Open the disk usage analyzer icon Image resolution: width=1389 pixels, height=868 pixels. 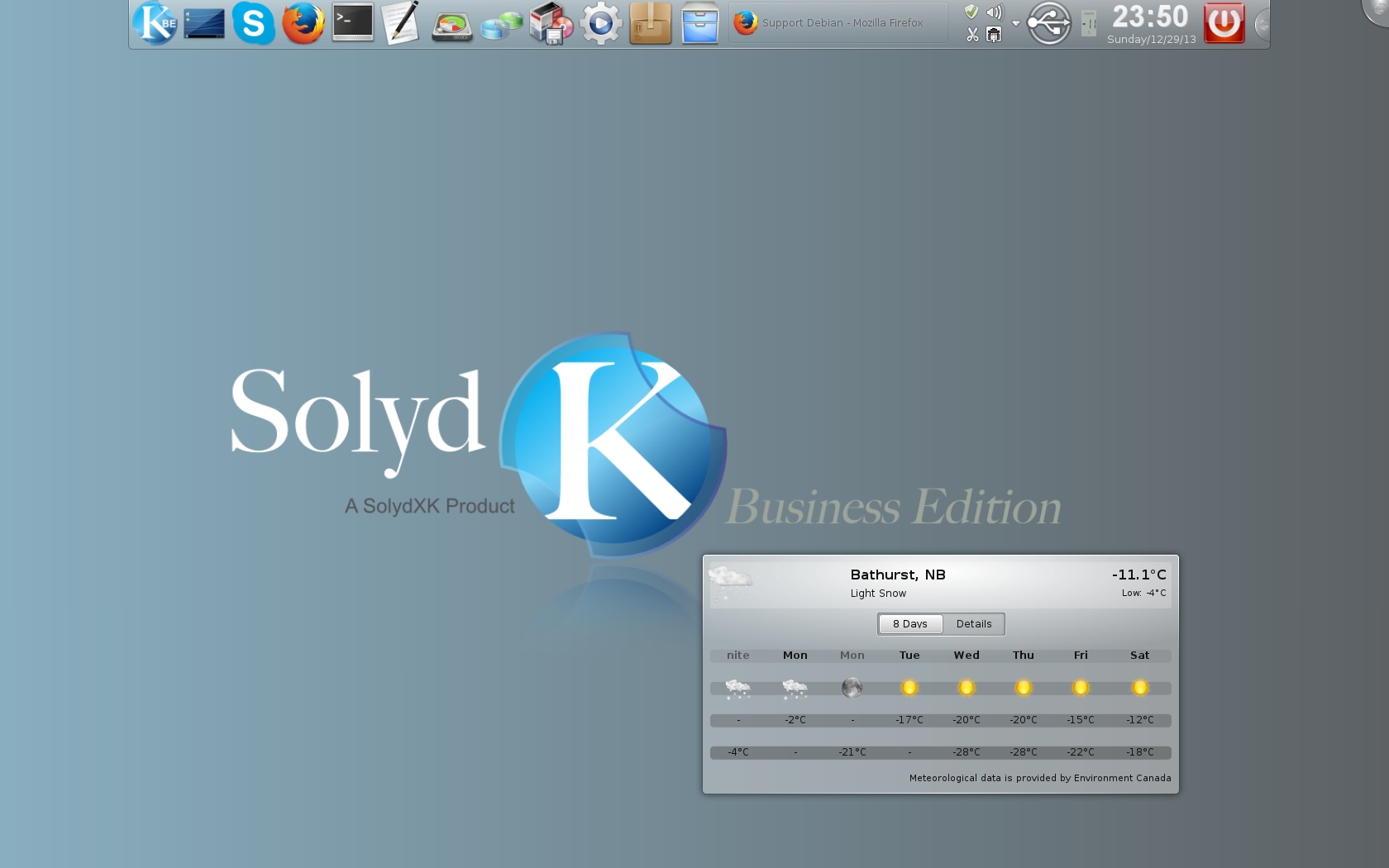(x=451, y=25)
